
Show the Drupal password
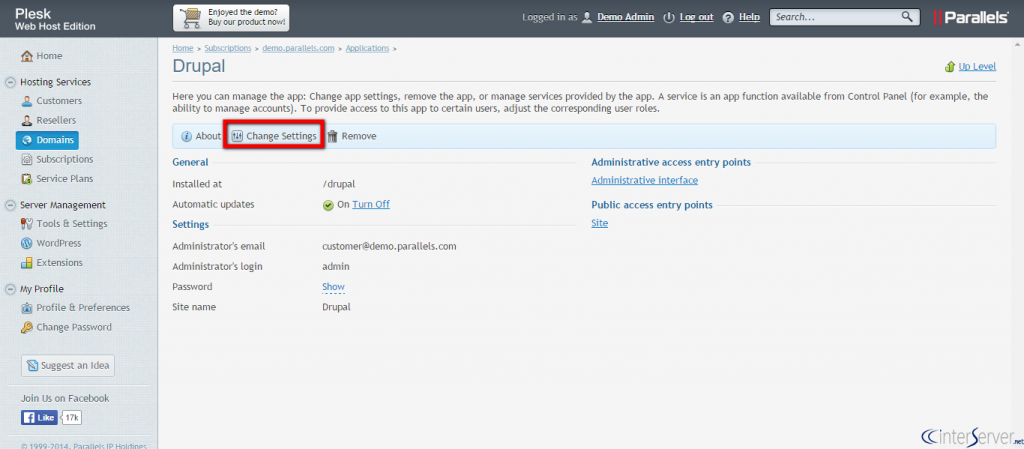coord(333,286)
